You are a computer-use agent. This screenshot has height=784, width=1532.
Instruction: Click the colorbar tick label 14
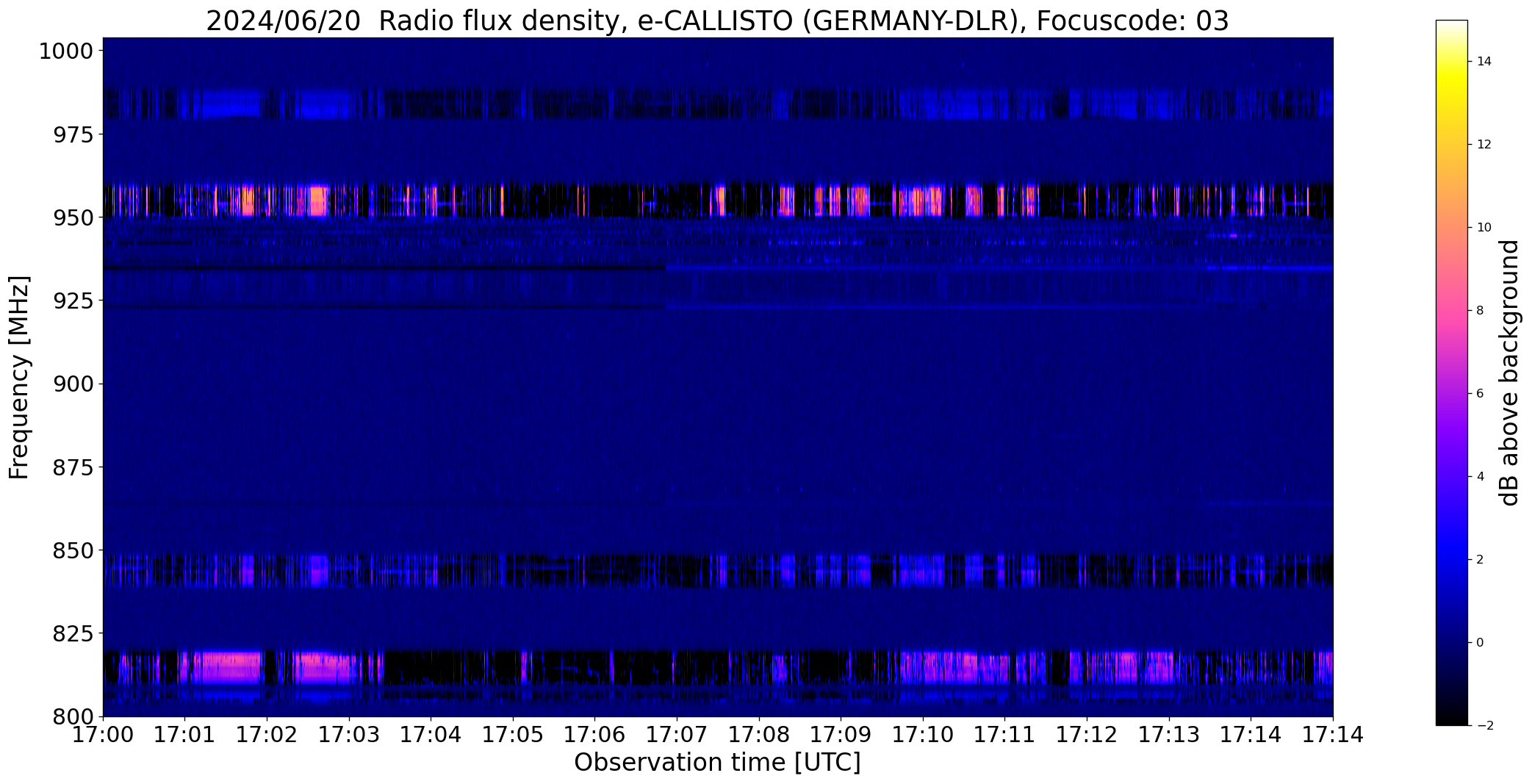click(1484, 62)
